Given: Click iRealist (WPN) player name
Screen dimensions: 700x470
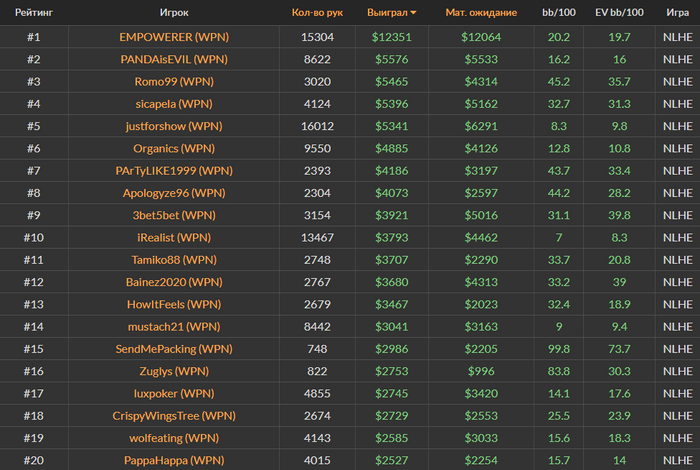Looking at the screenshot, I should [174, 237].
